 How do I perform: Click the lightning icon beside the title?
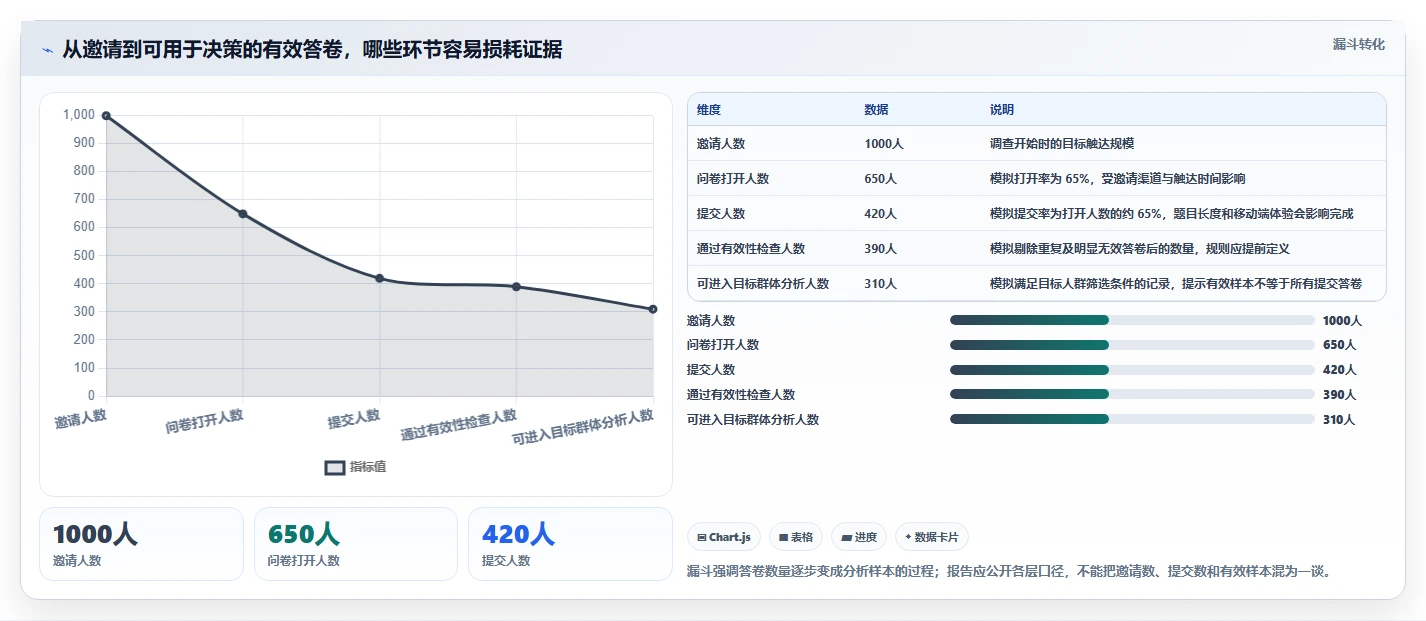pyautogui.click(x=47, y=50)
